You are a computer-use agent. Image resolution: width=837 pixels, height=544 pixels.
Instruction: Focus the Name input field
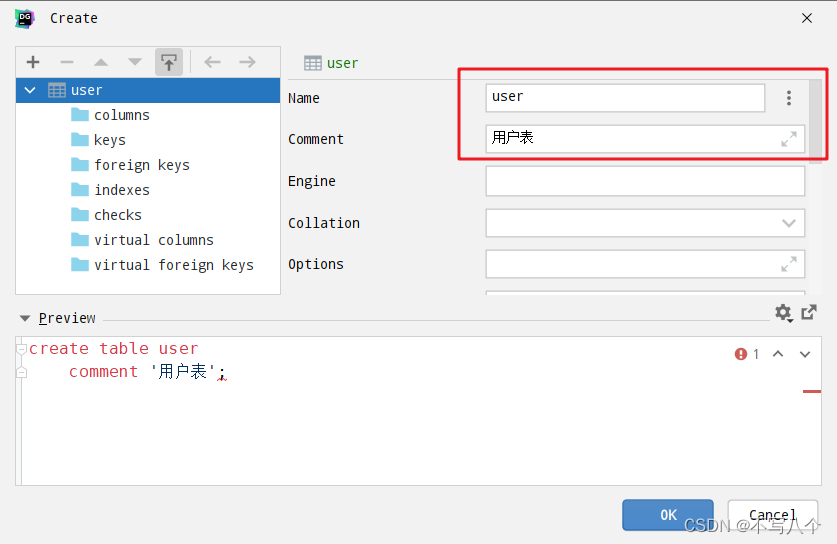(625, 98)
